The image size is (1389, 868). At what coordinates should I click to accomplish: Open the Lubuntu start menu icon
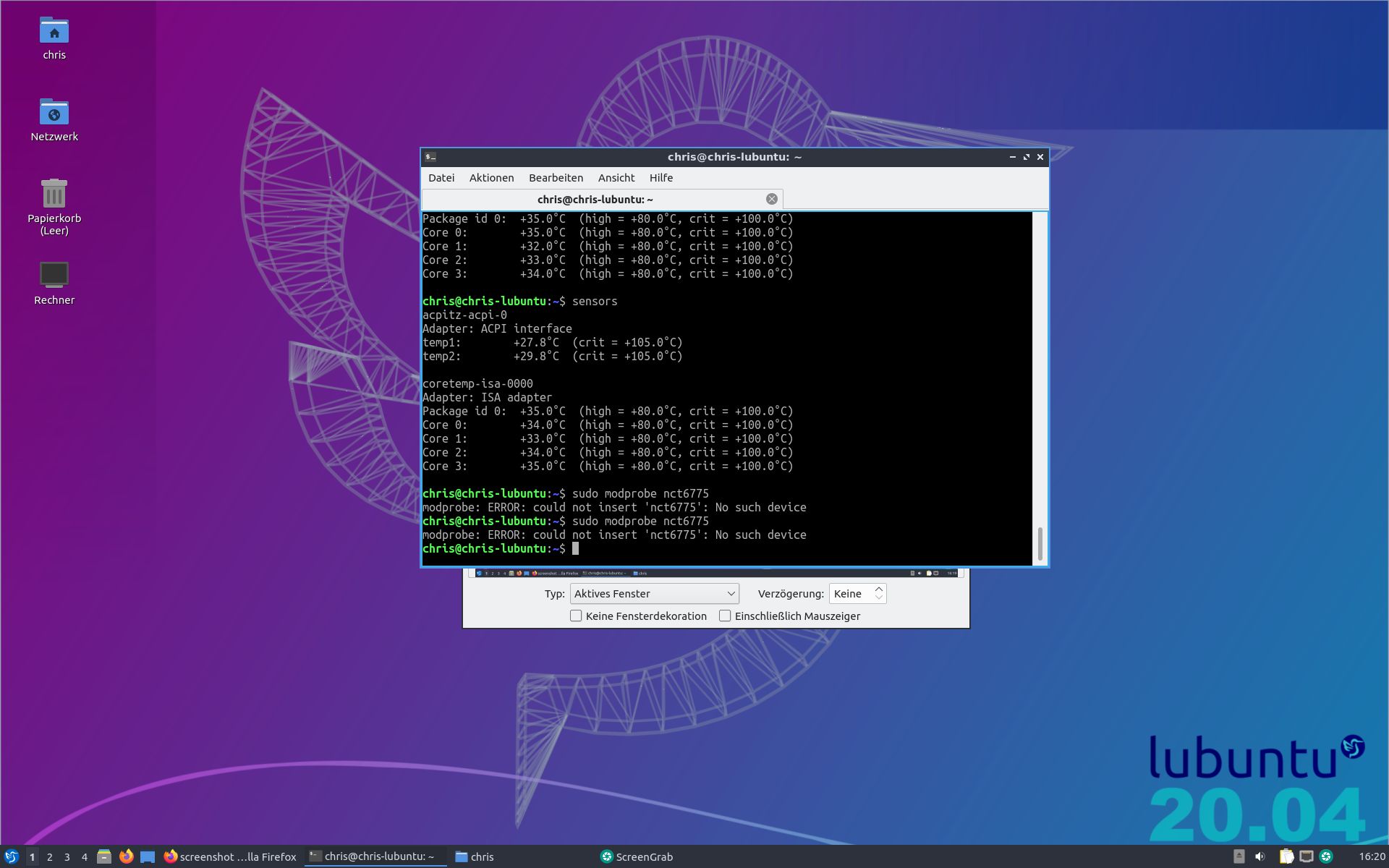[x=11, y=856]
